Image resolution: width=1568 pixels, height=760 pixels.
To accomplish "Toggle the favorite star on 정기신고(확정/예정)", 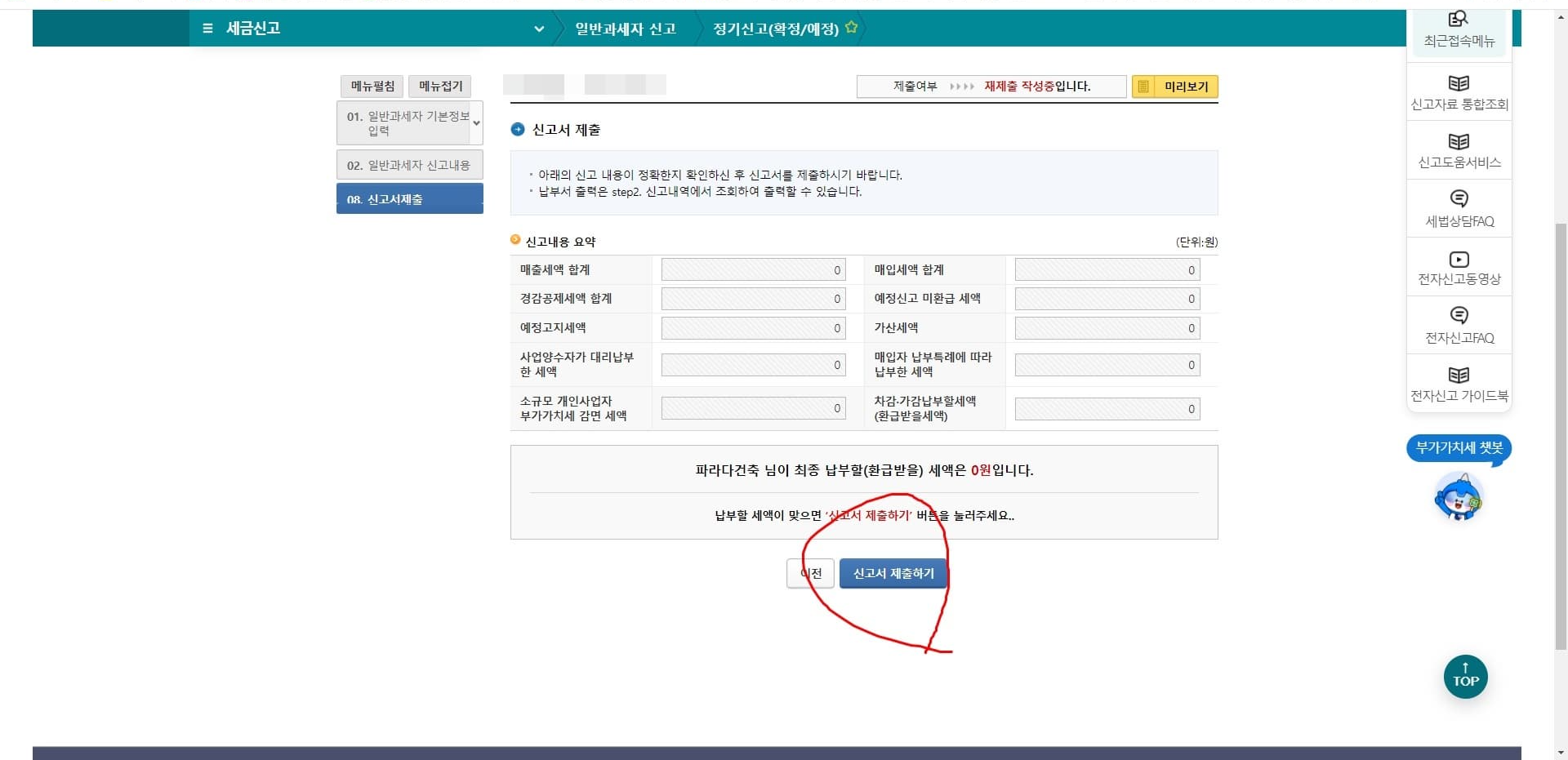I will (x=851, y=25).
